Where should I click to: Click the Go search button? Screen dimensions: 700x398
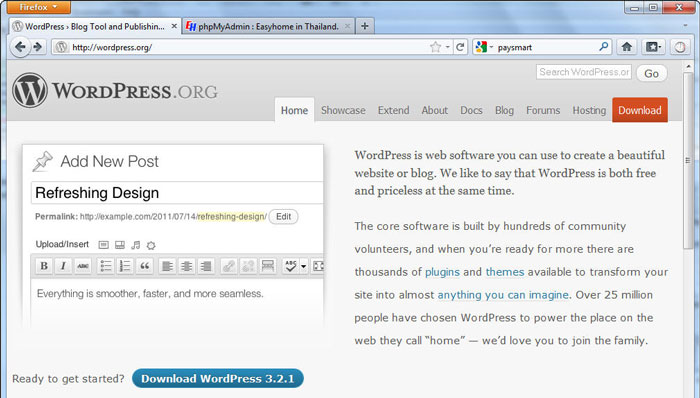[651, 73]
